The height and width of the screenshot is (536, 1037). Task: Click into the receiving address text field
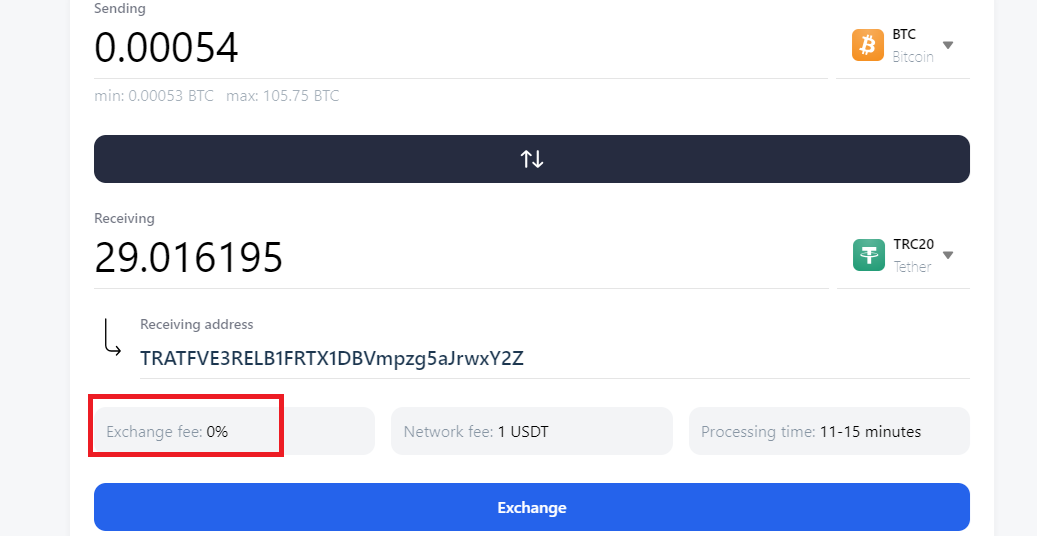click(x=555, y=359)
